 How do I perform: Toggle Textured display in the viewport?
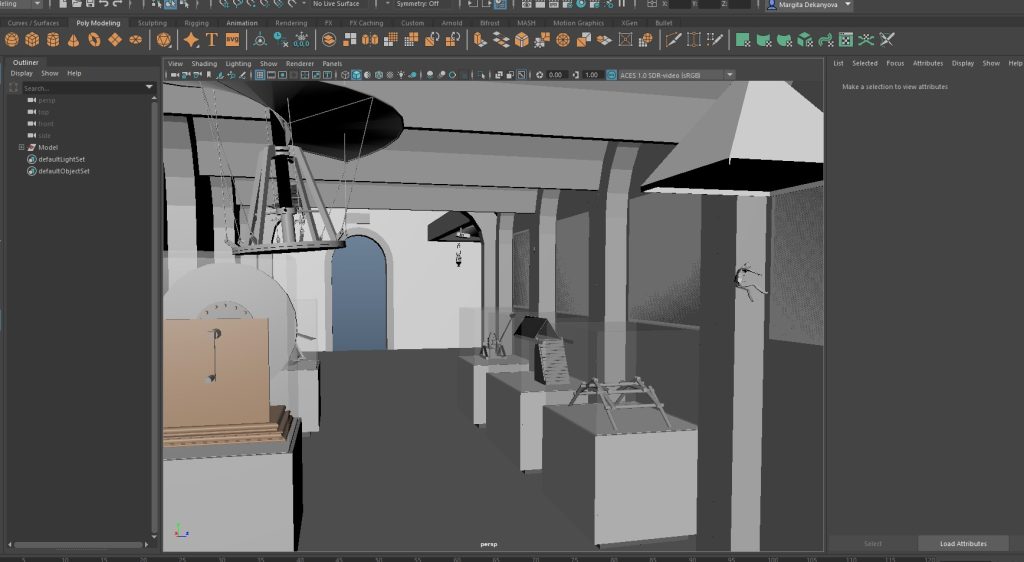(390, 75)
